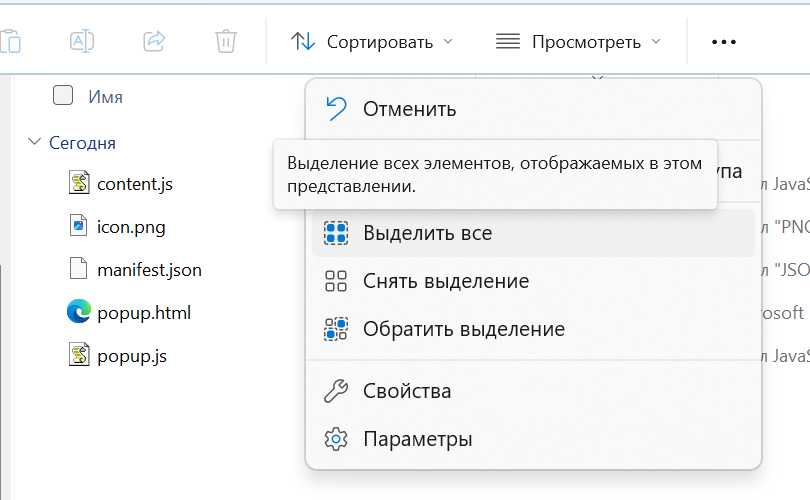The height and width of the screenshot is (500, 810).
Task: Open Параметры from the menu
Action: (417, 439)
